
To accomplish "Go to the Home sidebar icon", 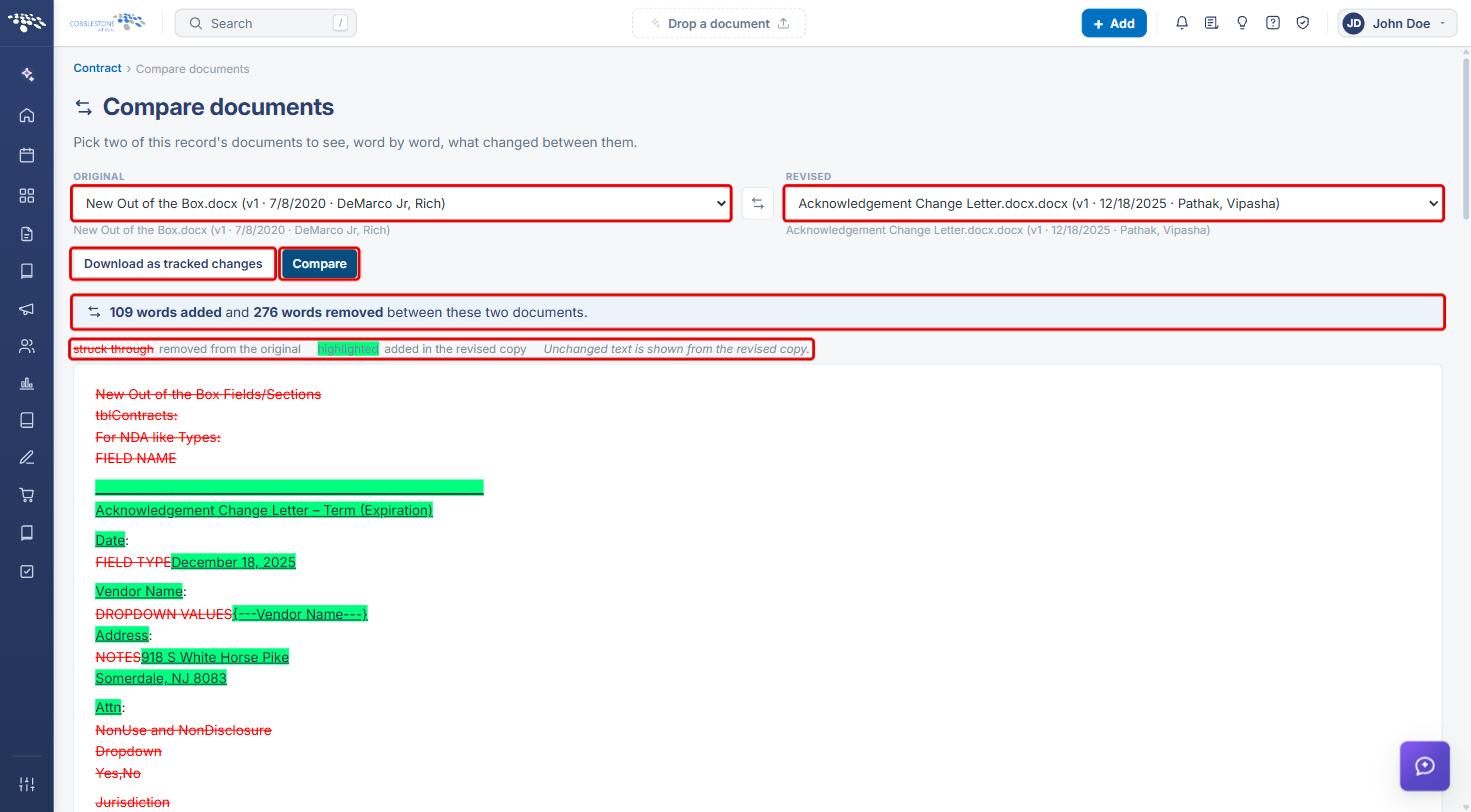I will pos(27,115).
